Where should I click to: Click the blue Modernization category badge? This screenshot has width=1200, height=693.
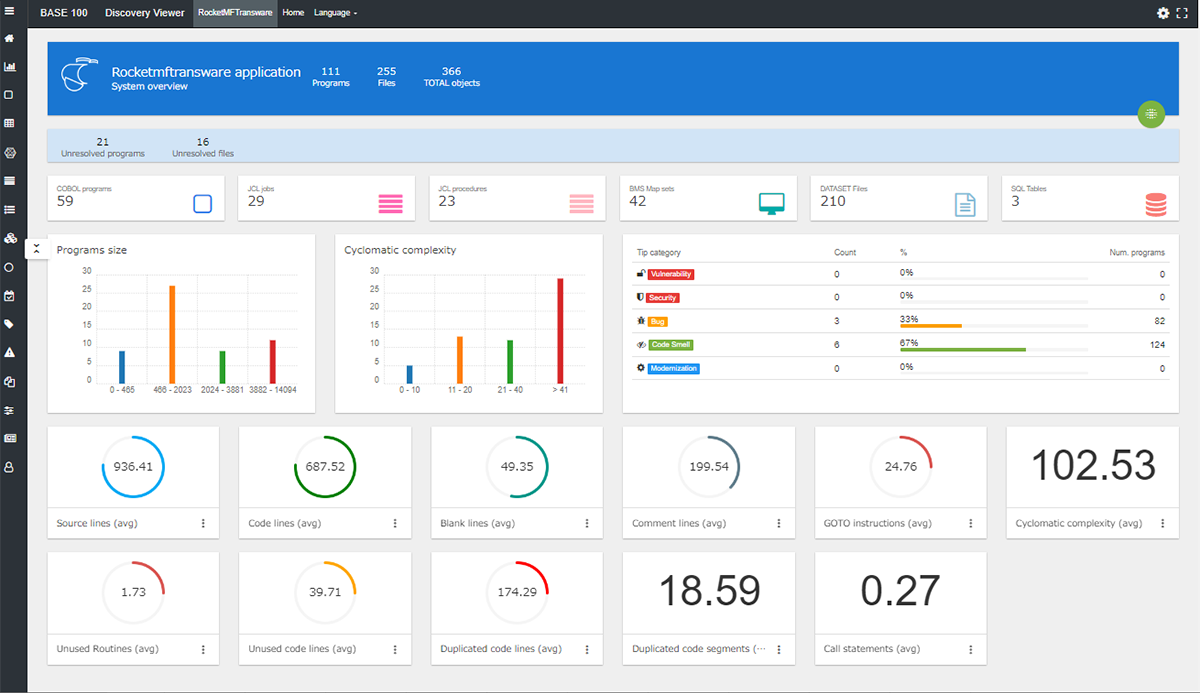(x=674, y=368)
